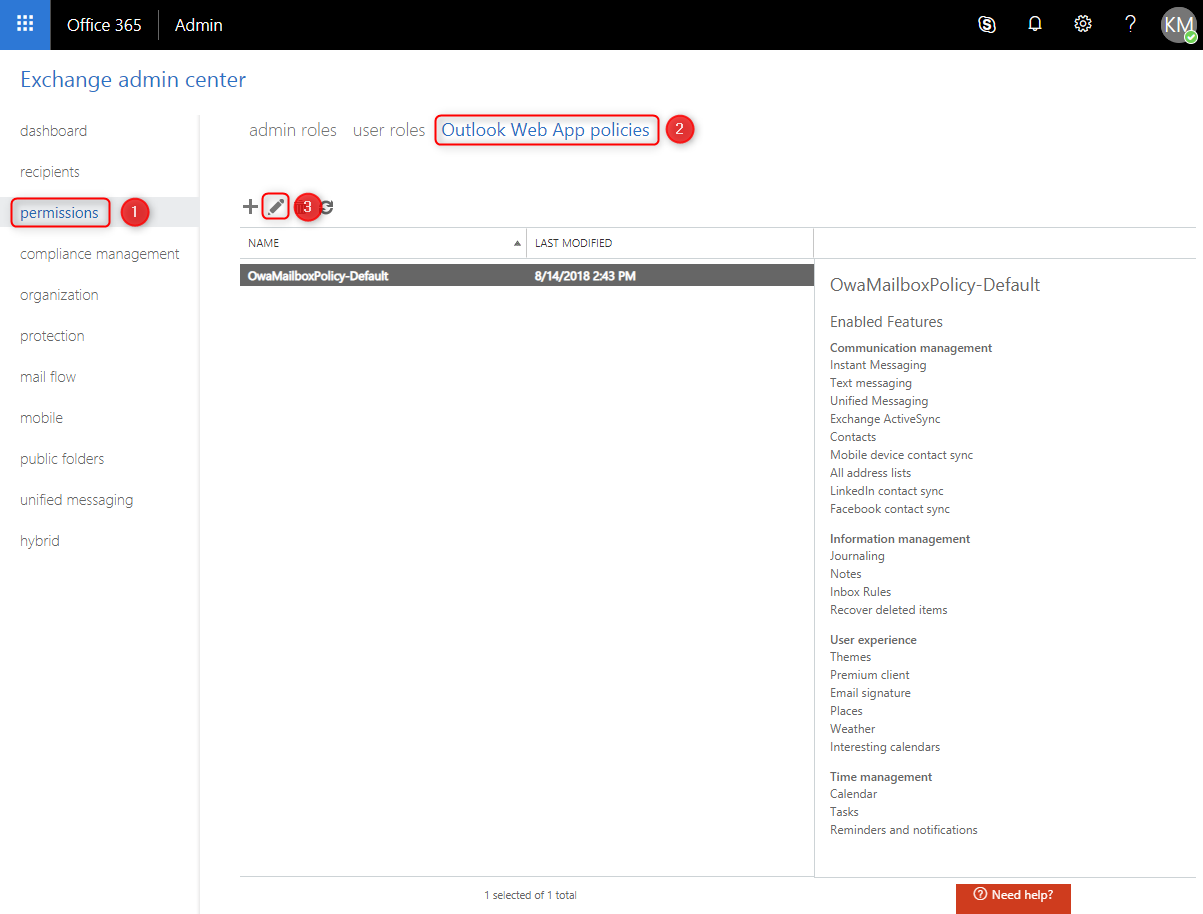Click Inbox Rules in details pane
The width and height of the screenshot is (1203, 914).
pos(860,592)
